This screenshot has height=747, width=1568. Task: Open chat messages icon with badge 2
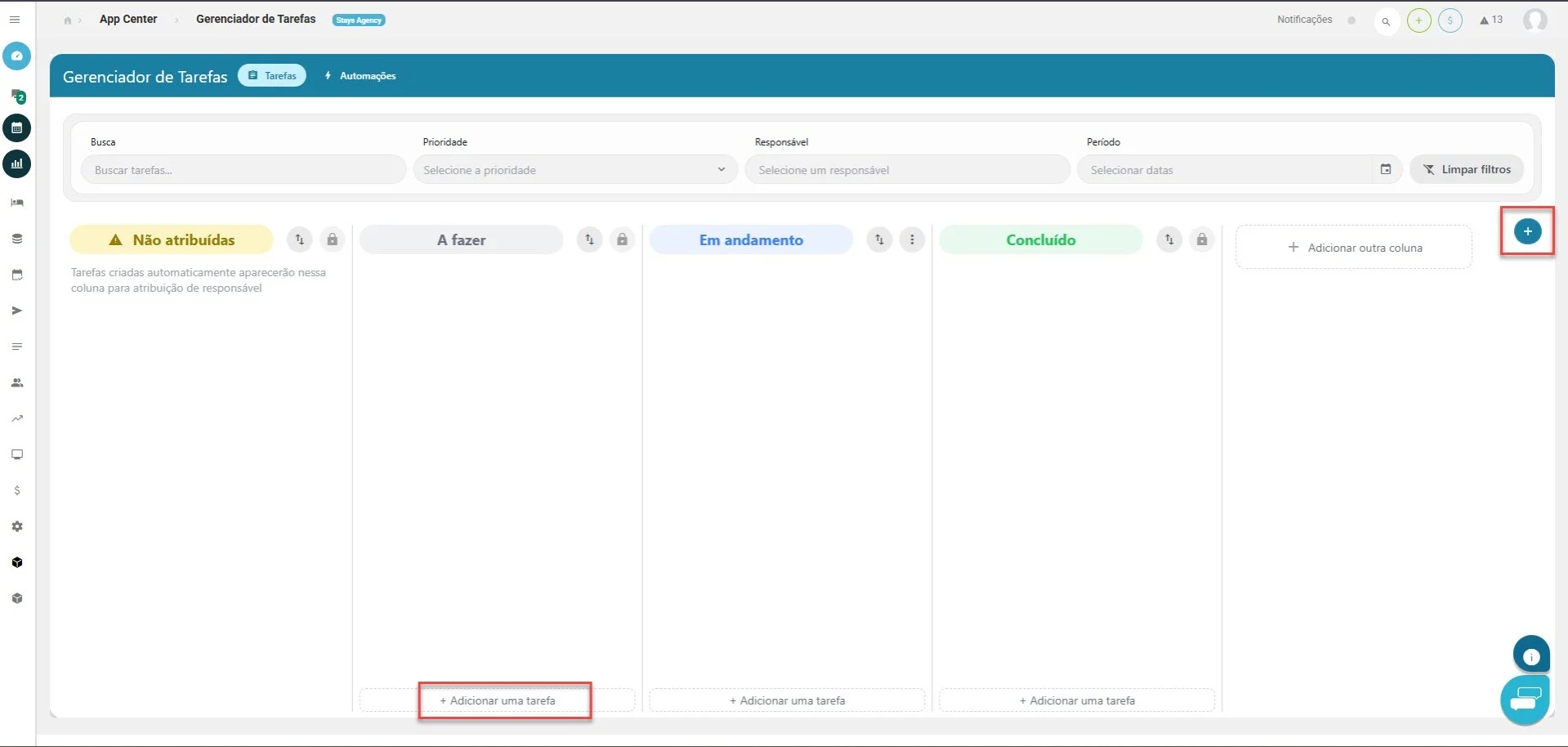pyautogui.click(x=17, y=96)
